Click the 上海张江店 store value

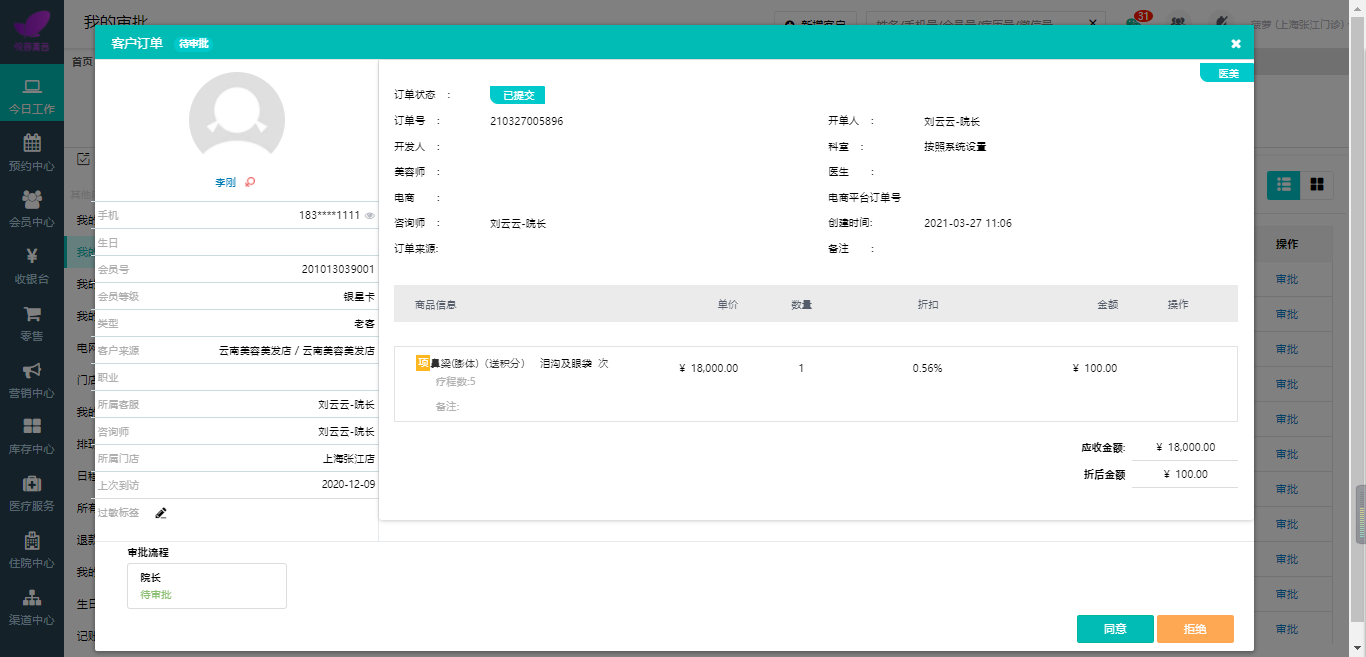[348, 459]
